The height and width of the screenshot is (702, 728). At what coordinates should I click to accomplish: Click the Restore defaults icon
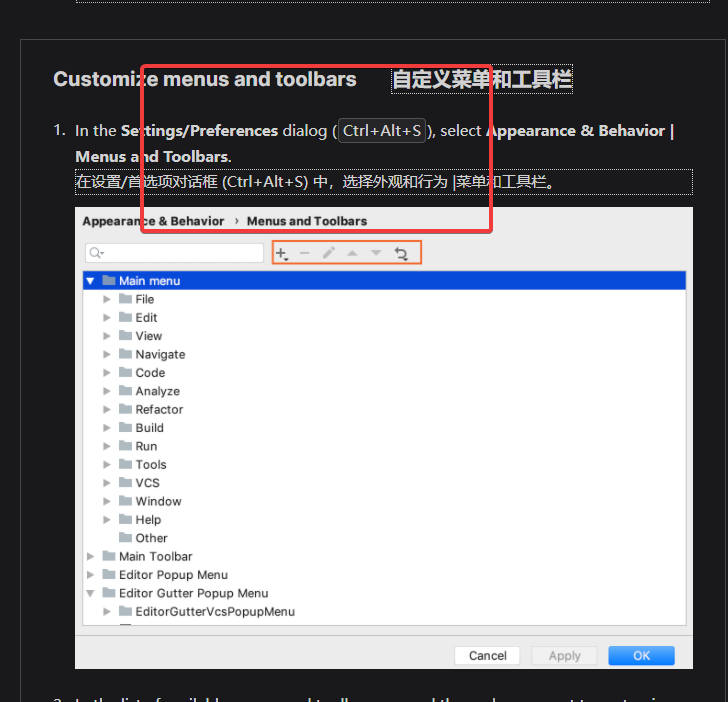[x=401, y=254]
